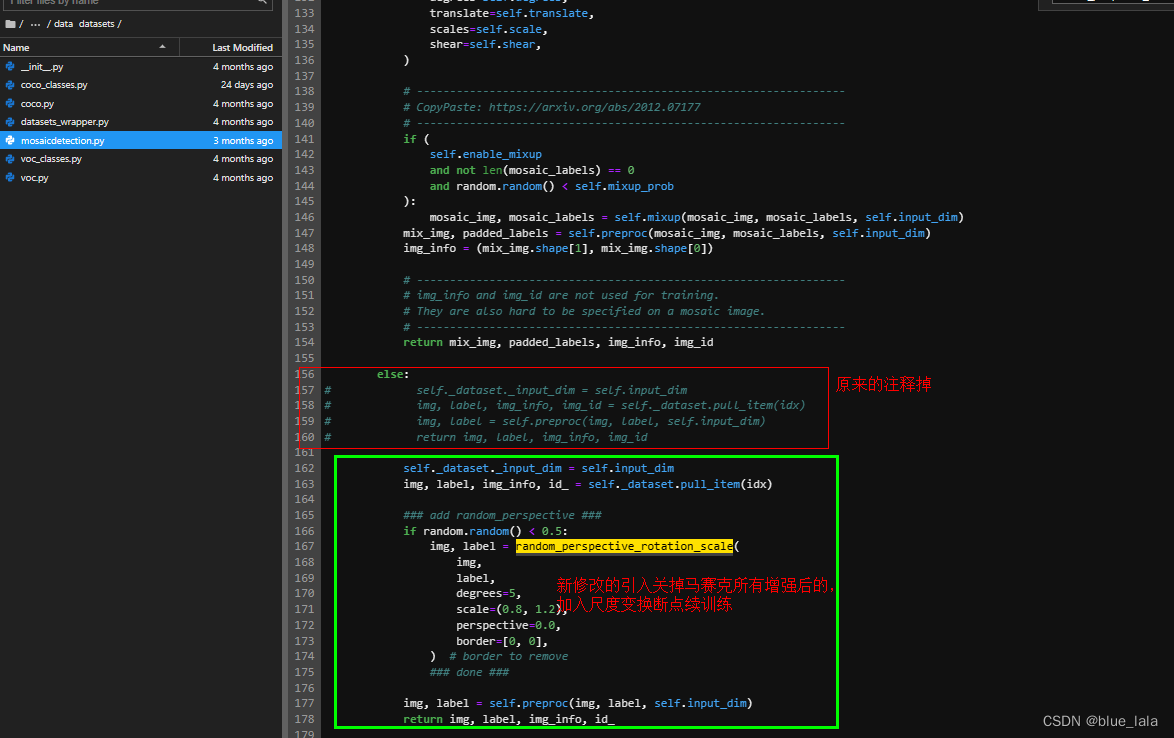The image size is (1174, 738).
Task: Click 'translate=self.translate,' on line 133
Action: pyautogui.click(x=511, y=13)
